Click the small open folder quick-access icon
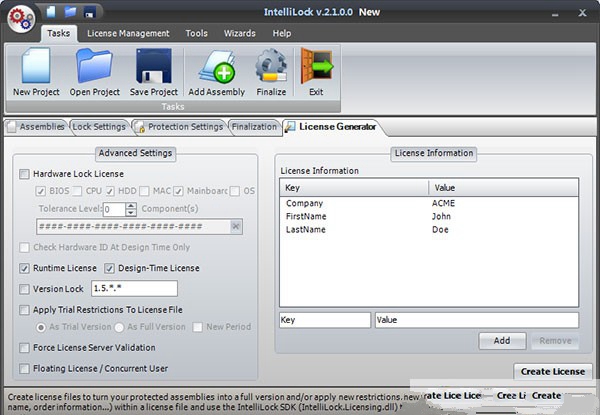Image resolution: width=600 pixels, height=415 pixels. click(x=70, y=12)
